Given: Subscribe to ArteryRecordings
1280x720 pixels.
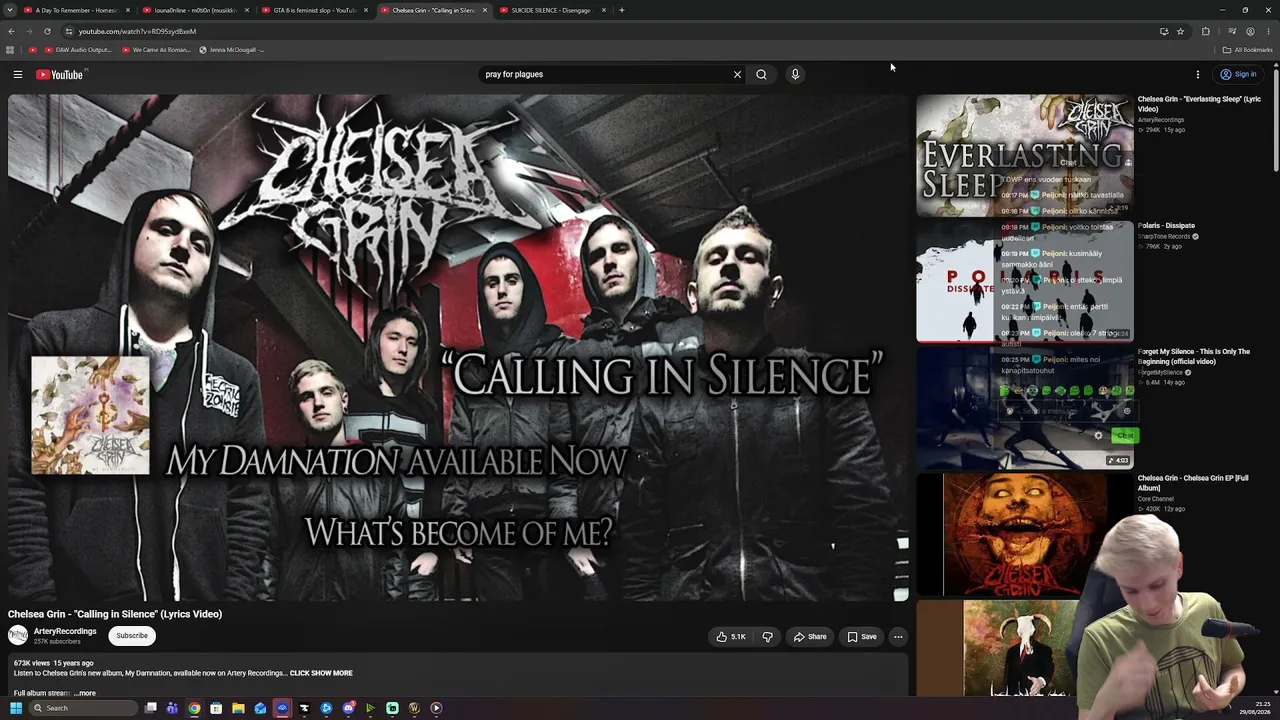Looking at the screenshot, I should pyautogui.click(x=132, y=635).
